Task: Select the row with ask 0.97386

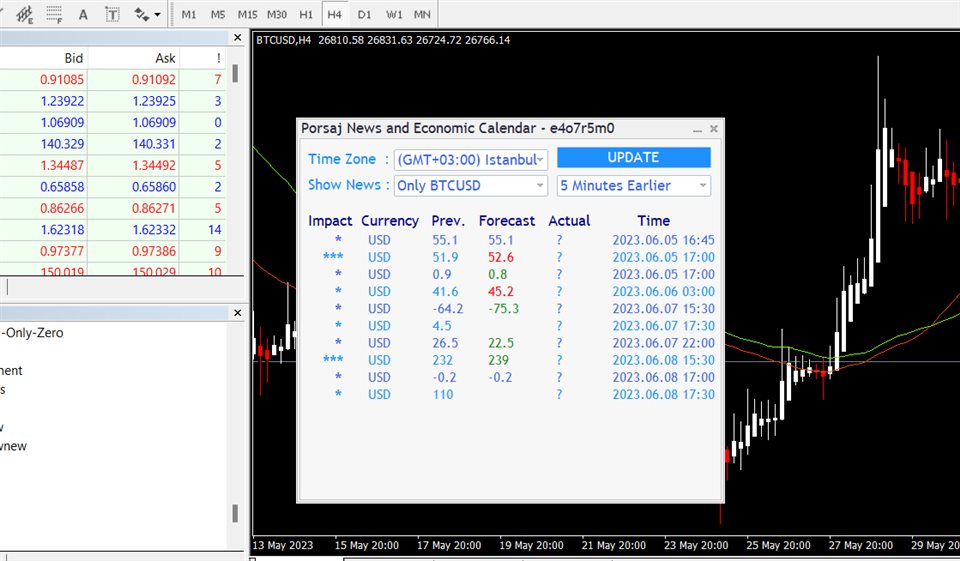Action: click(x=113, y=251)
